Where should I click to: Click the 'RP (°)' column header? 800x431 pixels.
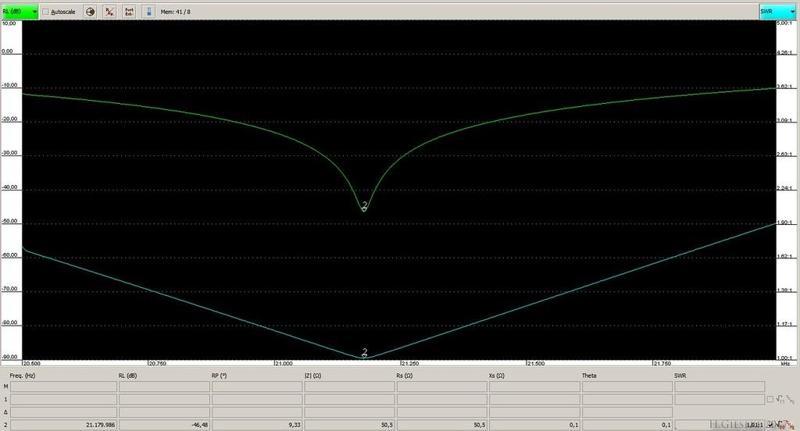click(x=219, y=375)
